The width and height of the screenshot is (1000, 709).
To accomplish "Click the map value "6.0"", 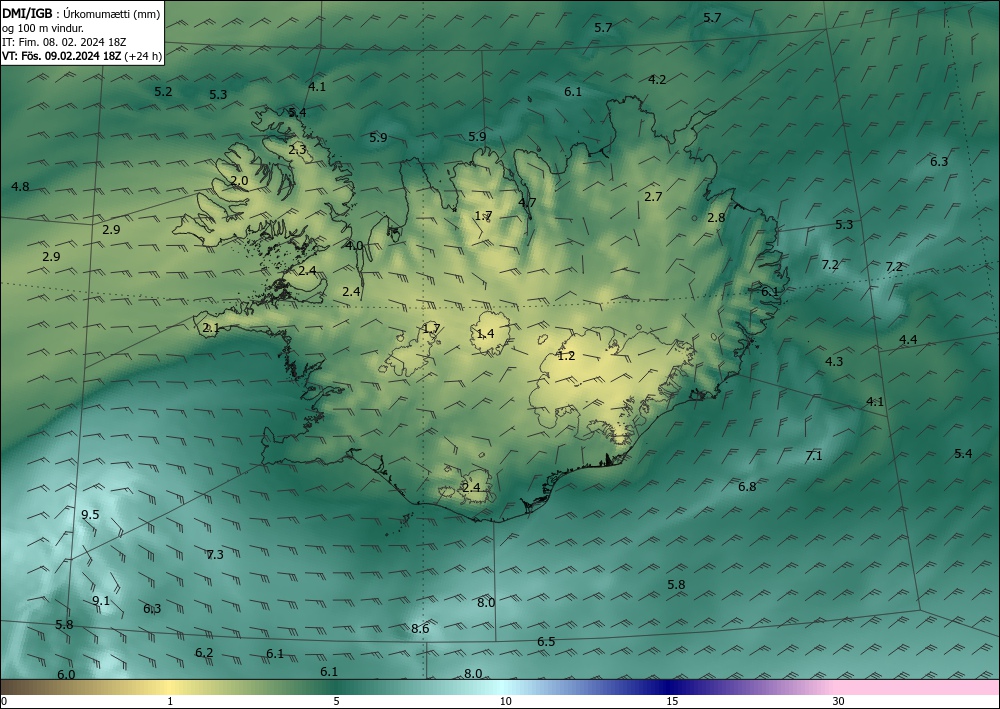I will tap(66, 675).
